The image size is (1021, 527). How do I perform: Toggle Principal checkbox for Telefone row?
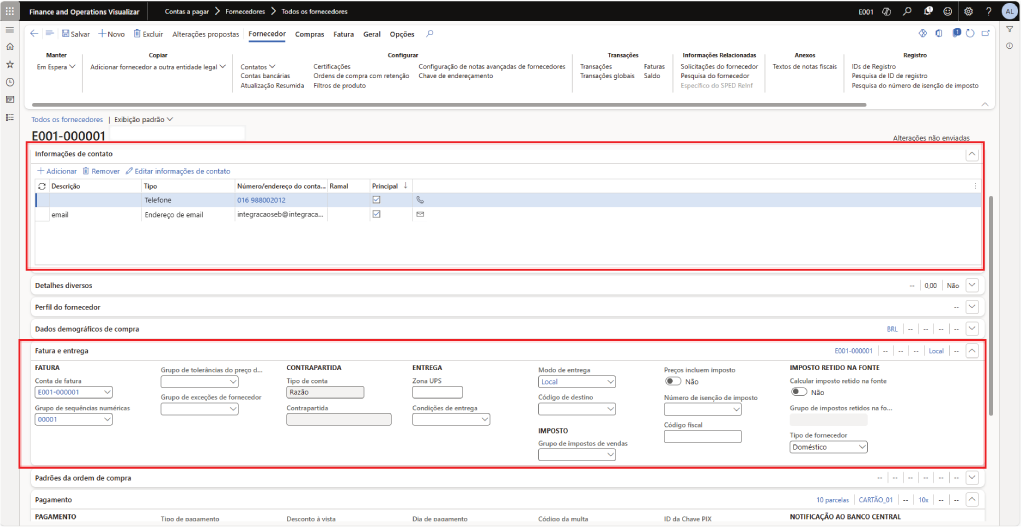[x=376, y=200]
